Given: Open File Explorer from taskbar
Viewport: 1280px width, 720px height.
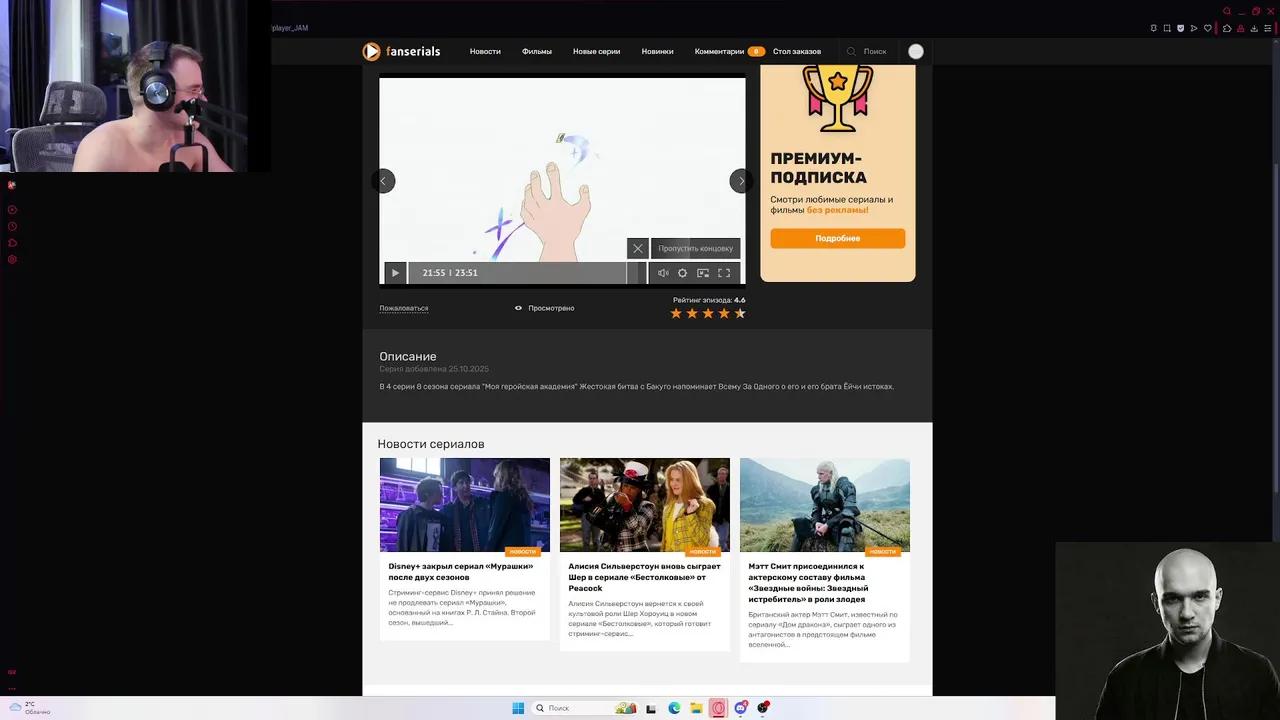Looking at the screenshot, I should (696, 708).
